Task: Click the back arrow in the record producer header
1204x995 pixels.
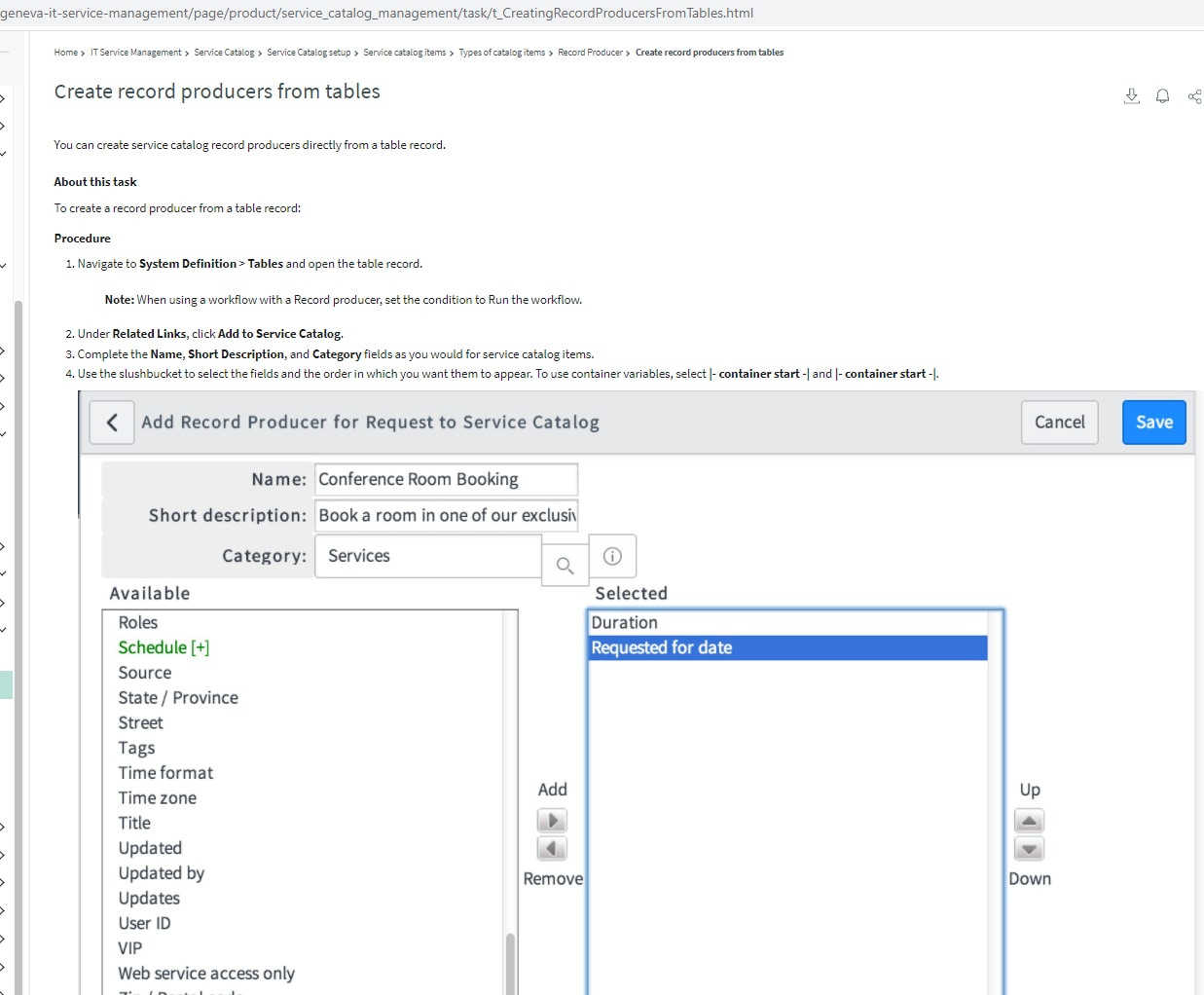Action: [111, 422]
